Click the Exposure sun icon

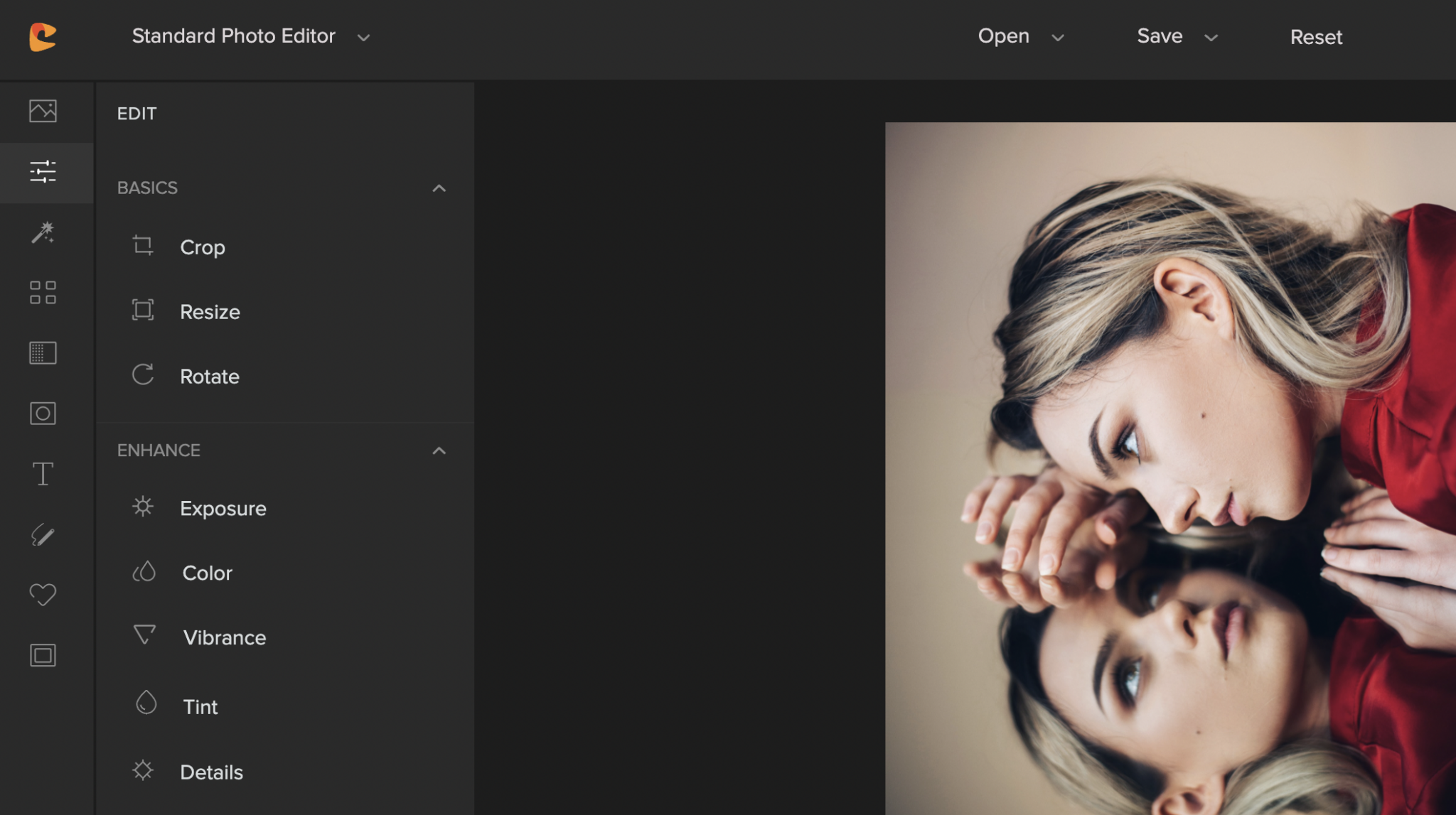click(x=143, y=507)
